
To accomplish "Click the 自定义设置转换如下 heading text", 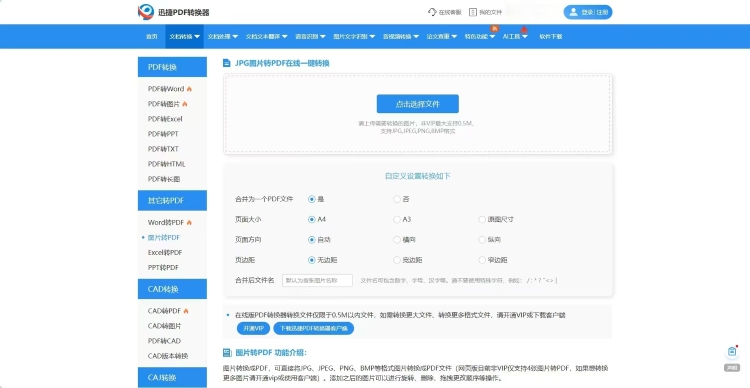I will tap(418, 176).
